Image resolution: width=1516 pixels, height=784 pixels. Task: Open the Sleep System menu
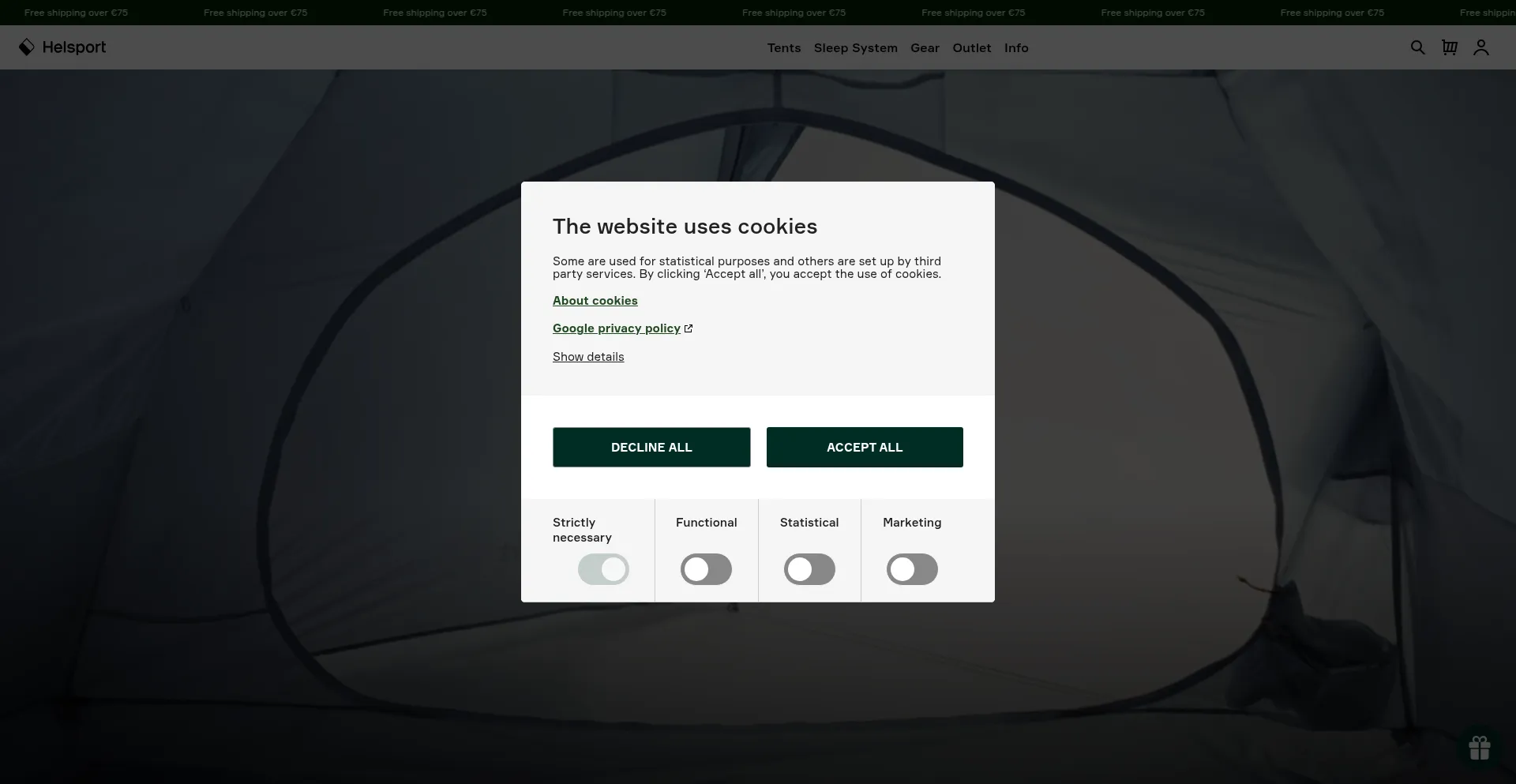(x=855, y=48)
